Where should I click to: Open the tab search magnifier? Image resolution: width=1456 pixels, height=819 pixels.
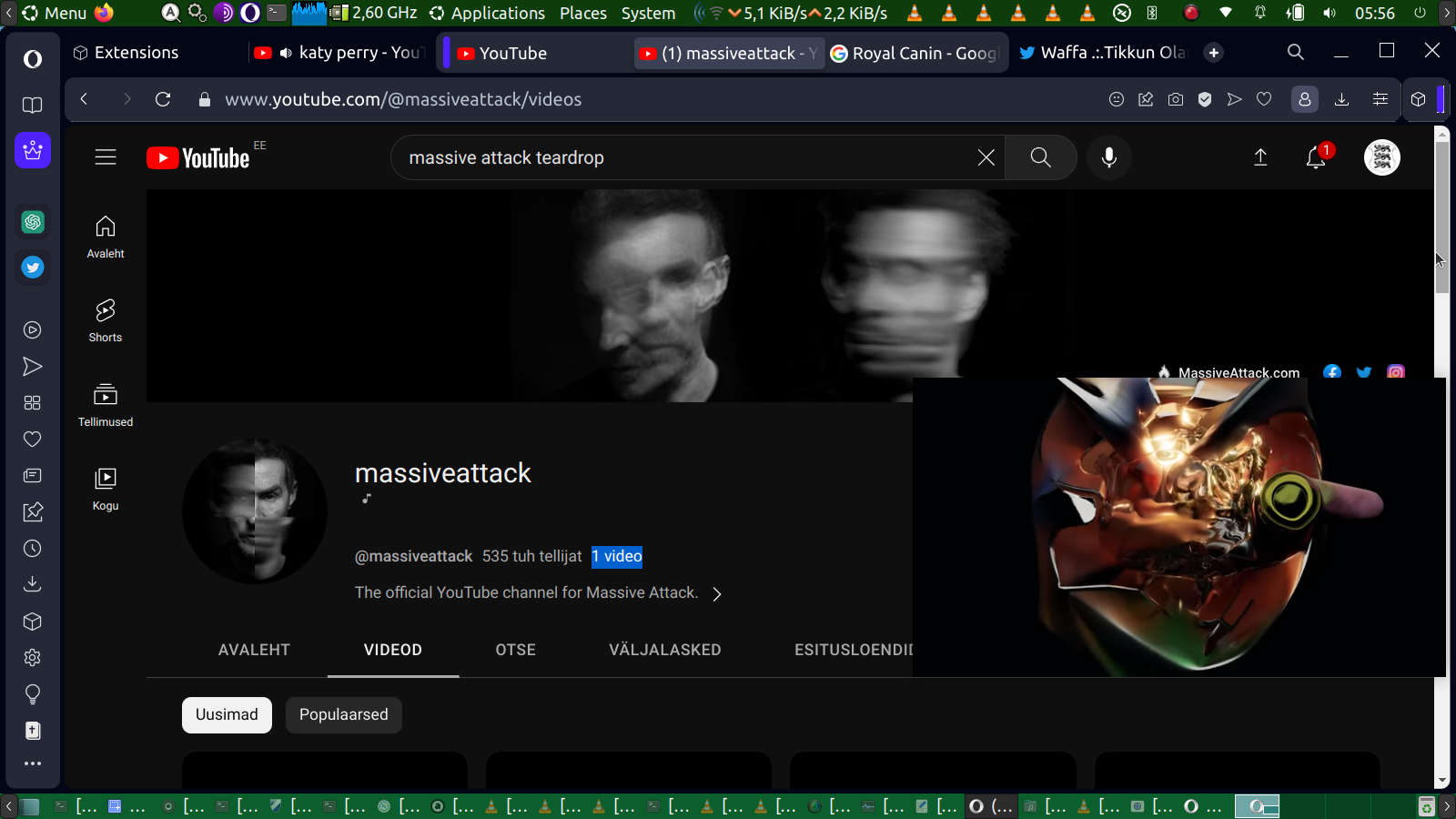tap(1296, 52)
